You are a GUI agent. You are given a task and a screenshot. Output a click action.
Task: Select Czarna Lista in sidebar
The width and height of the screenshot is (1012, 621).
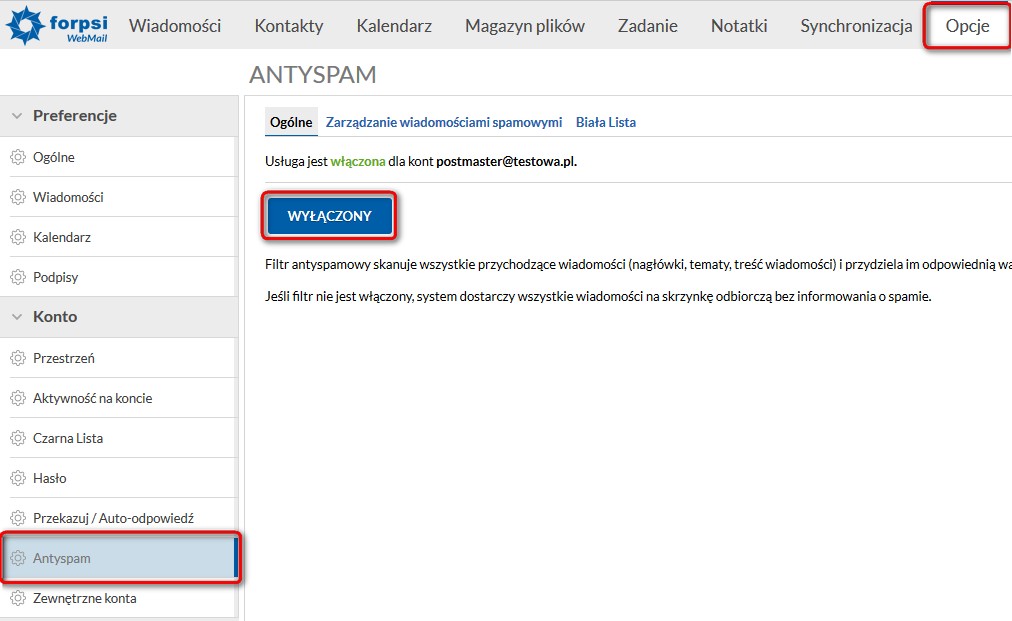tap(119, 438)
